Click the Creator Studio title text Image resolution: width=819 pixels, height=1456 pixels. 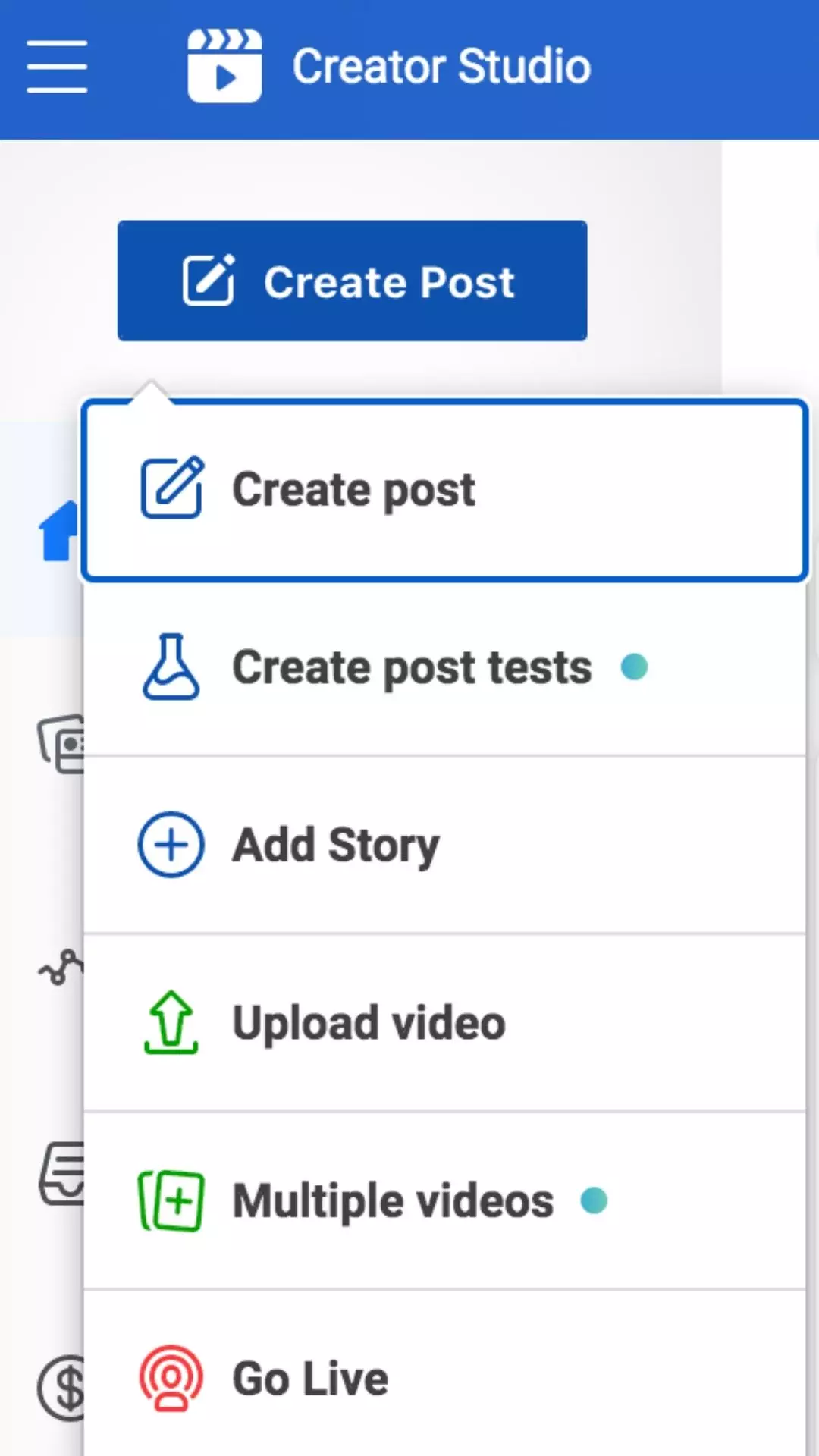(x=441, y=66)
